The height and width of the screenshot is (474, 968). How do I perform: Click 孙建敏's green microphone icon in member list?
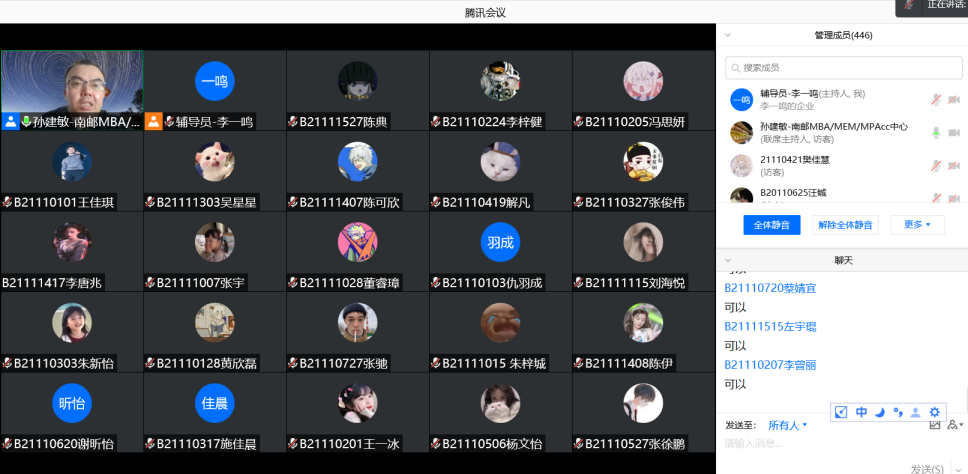click(937, 132)
